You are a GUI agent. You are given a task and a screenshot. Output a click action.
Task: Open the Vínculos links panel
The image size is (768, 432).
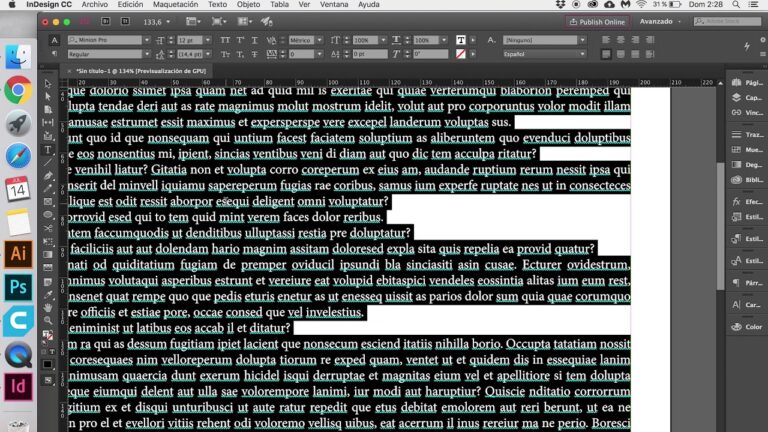[750, 114]
